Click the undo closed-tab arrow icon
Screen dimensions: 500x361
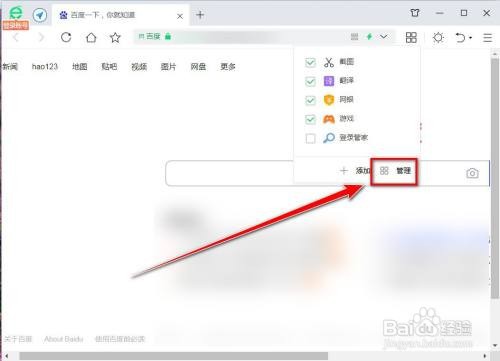pos(460,37)
